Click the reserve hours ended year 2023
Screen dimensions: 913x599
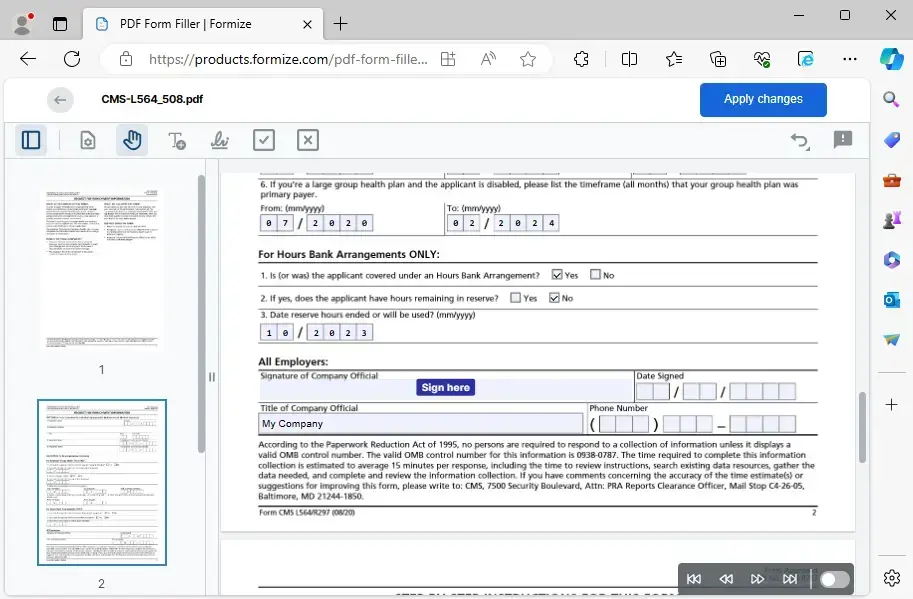(x=339, y=332)
